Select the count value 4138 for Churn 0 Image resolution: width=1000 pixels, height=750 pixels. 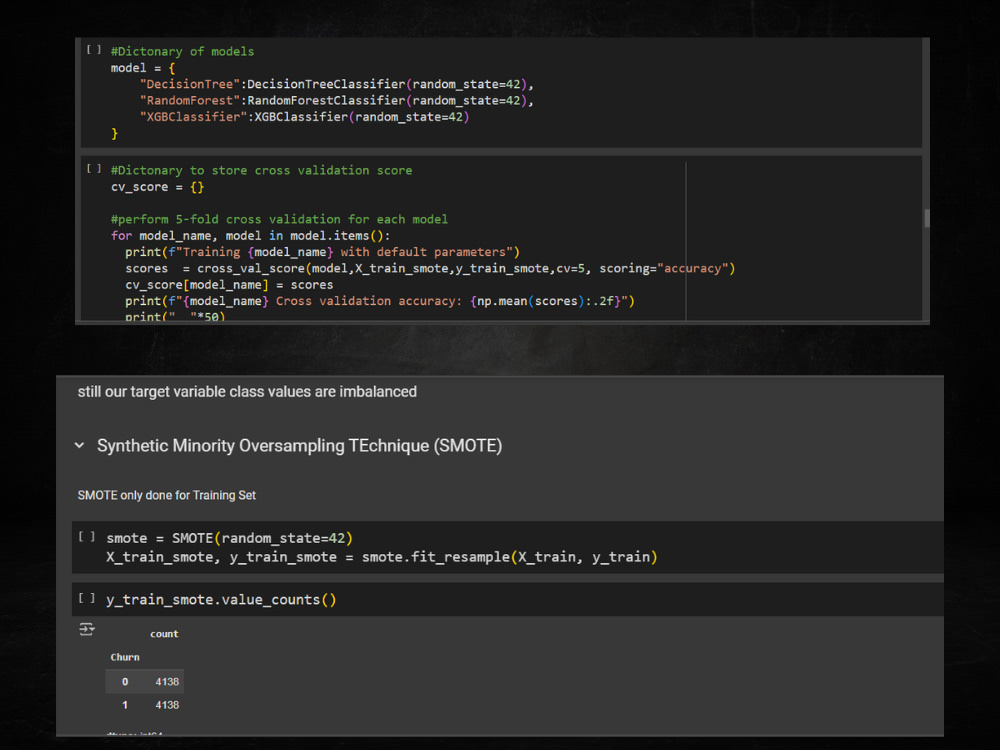167,682
